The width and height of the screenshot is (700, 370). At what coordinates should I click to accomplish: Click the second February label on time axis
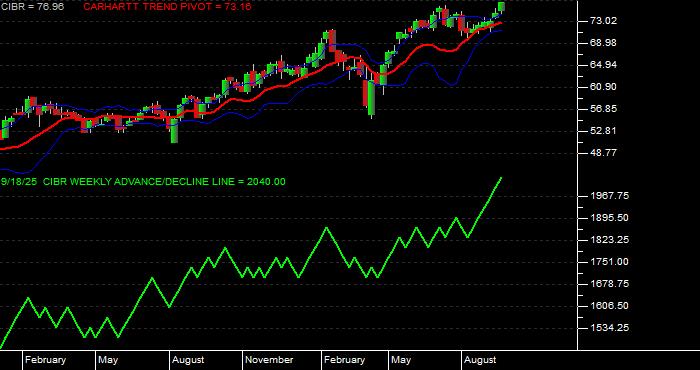point(344,360)
